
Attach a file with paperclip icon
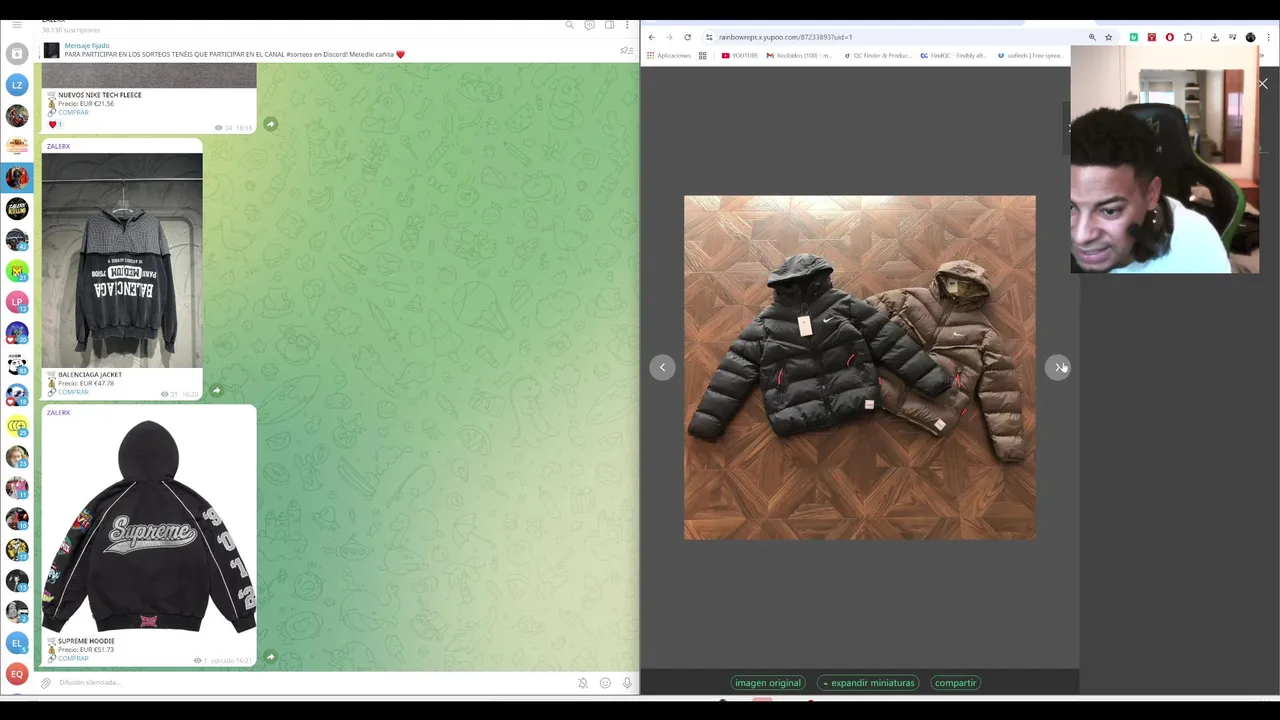pos(45,683)
